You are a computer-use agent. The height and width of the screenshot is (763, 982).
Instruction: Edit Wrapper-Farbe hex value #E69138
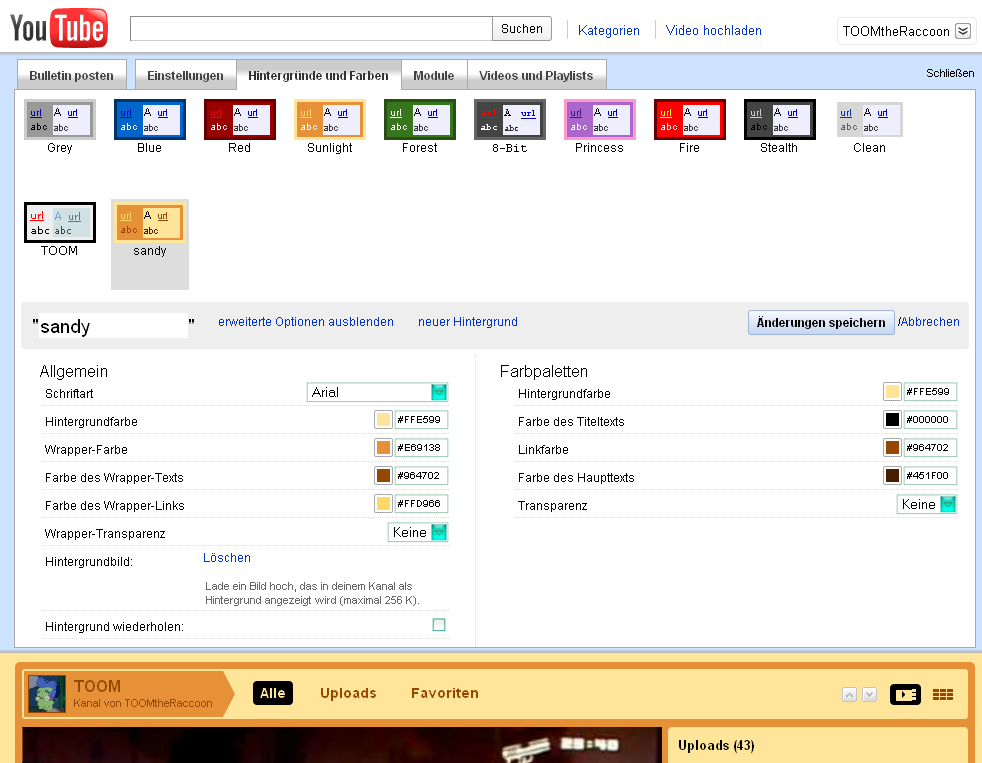(421, 447)
